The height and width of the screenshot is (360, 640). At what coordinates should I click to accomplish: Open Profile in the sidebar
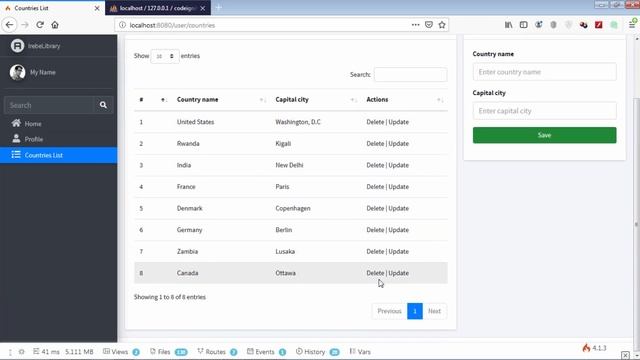58,139
